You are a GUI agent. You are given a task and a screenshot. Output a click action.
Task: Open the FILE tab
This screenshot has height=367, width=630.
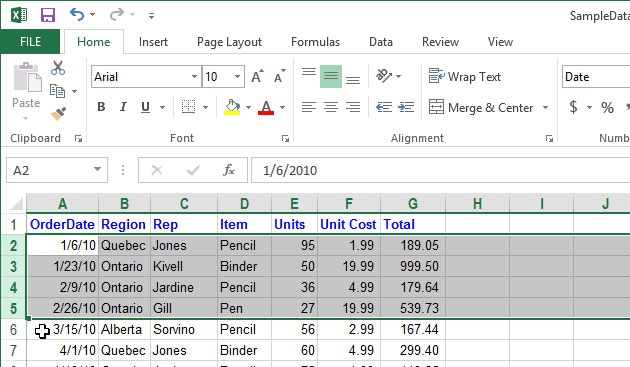[31, 42]
